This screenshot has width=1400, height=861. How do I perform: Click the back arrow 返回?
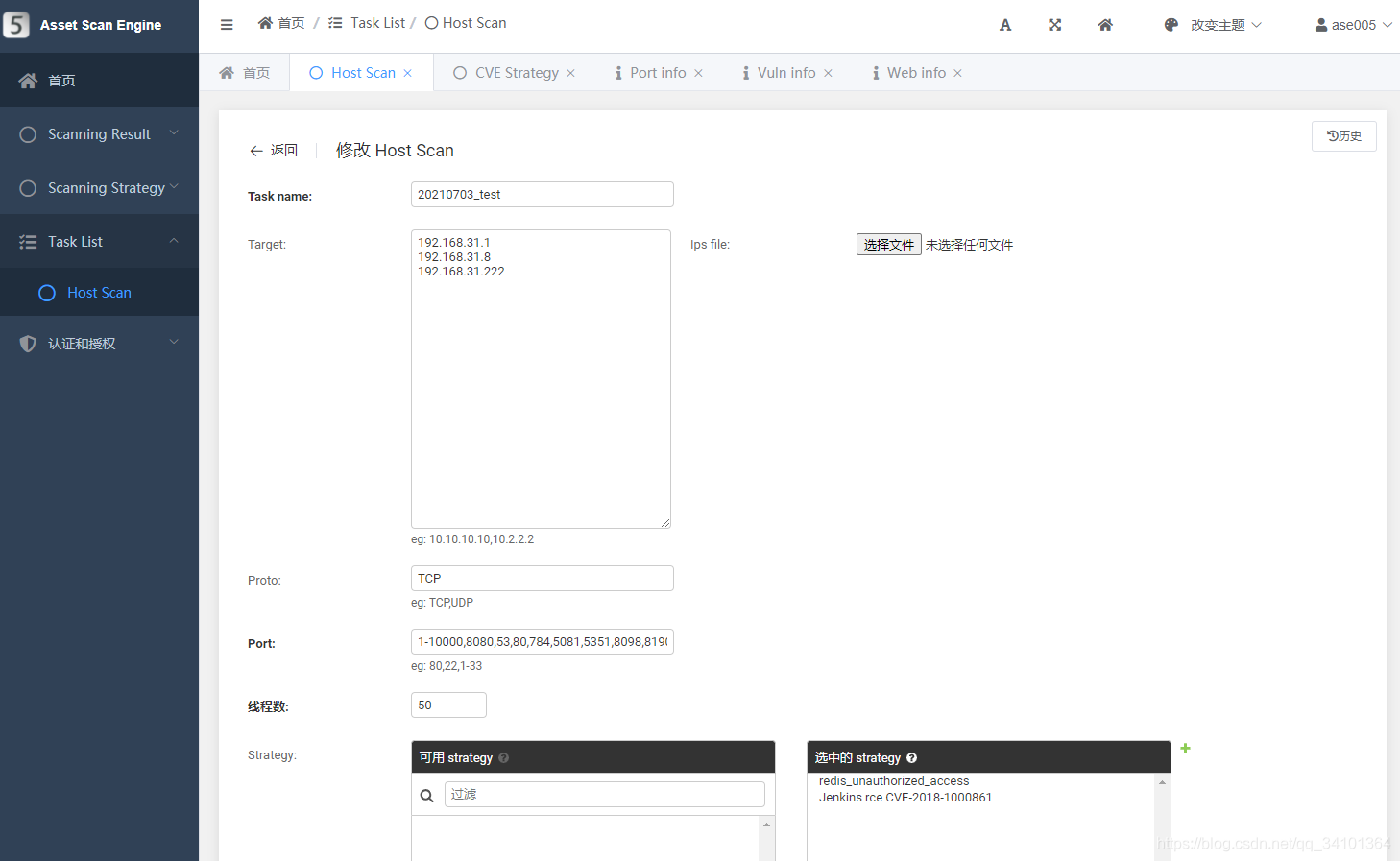274,151
